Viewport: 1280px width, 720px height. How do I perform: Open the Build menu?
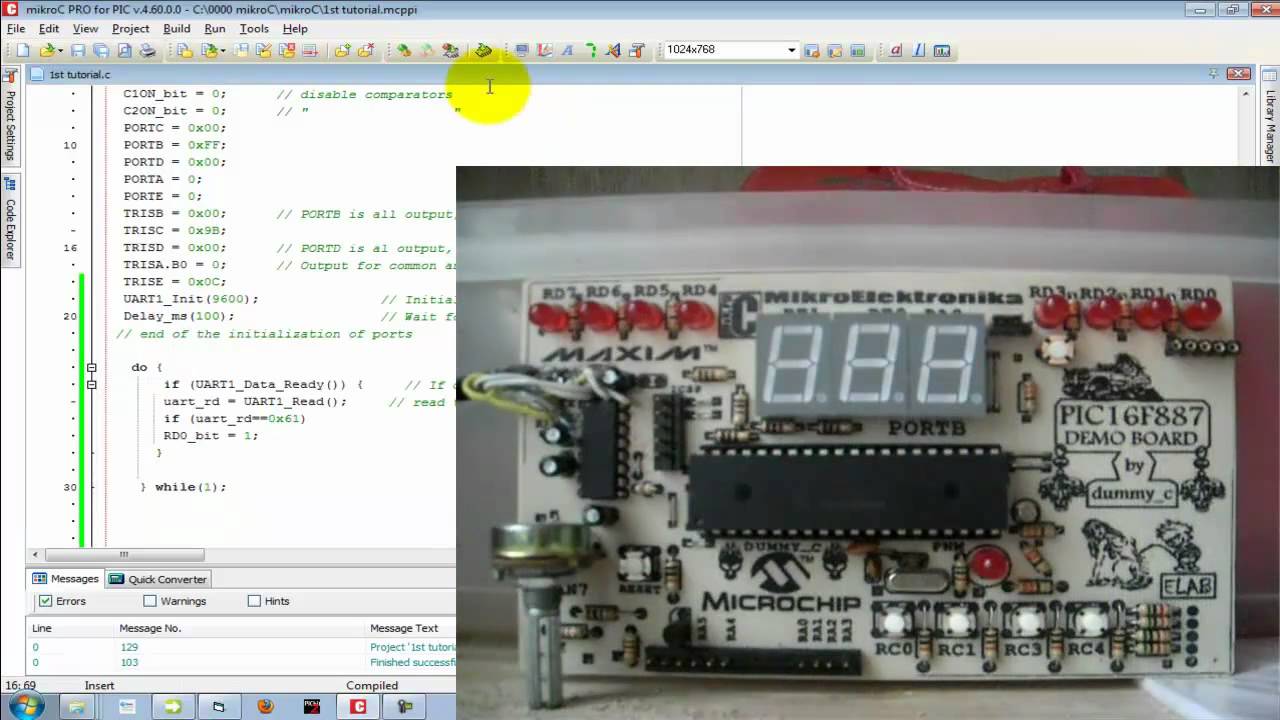(x=177, y=29)
